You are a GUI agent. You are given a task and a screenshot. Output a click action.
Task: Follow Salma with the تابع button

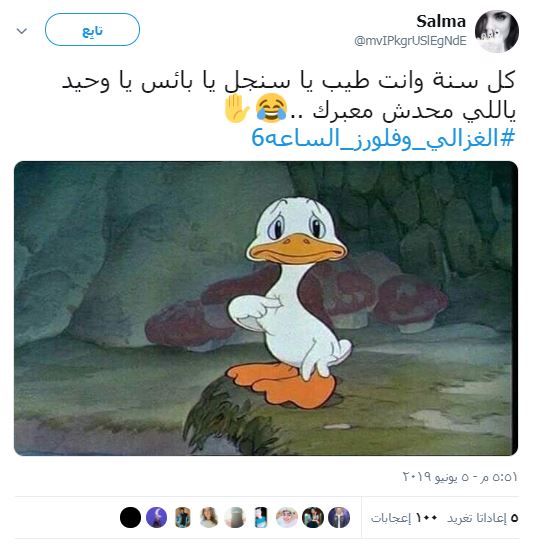click(92, 30)
